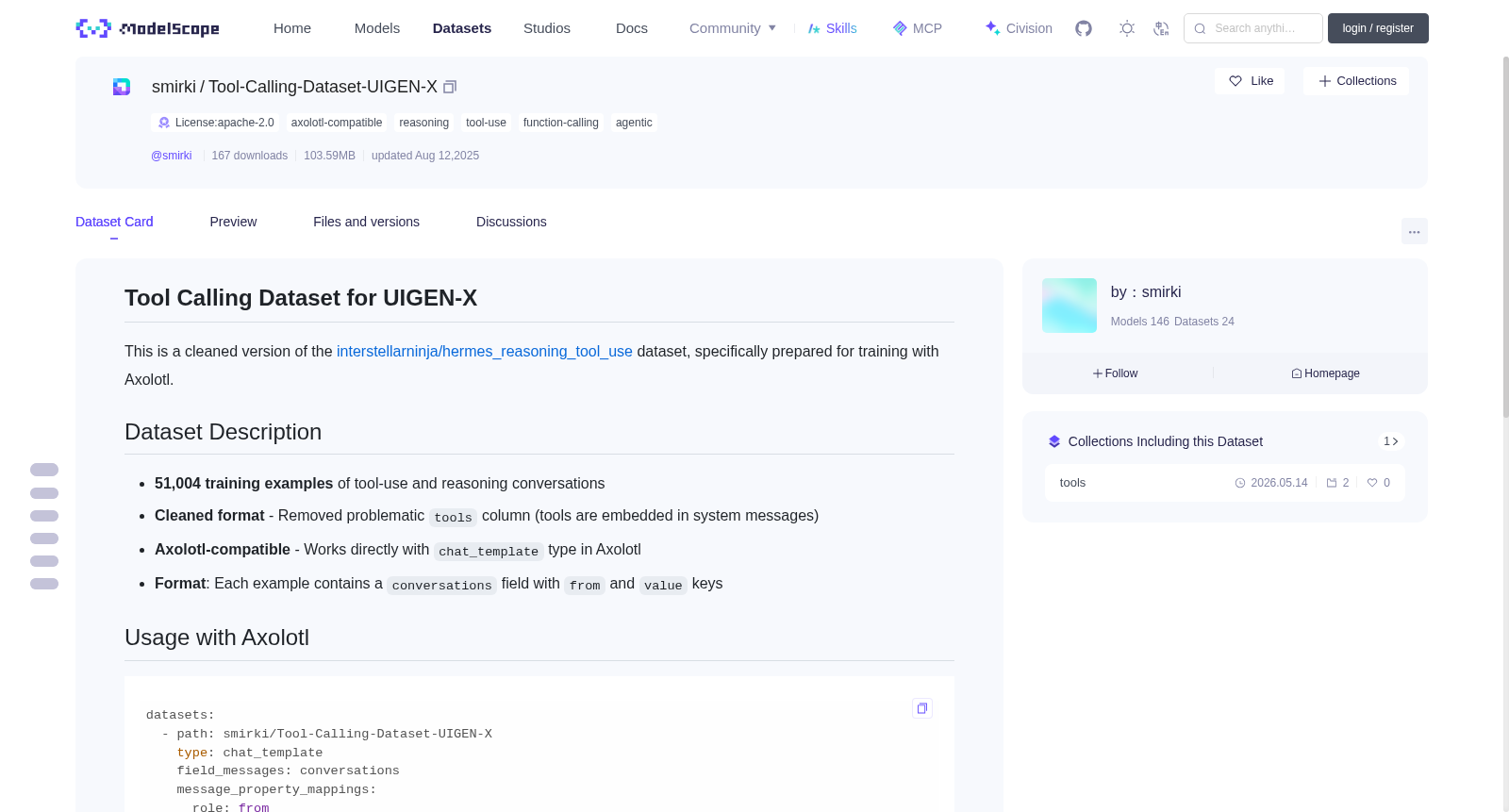Expand collections count chevron showing 1

point(1390,441)
